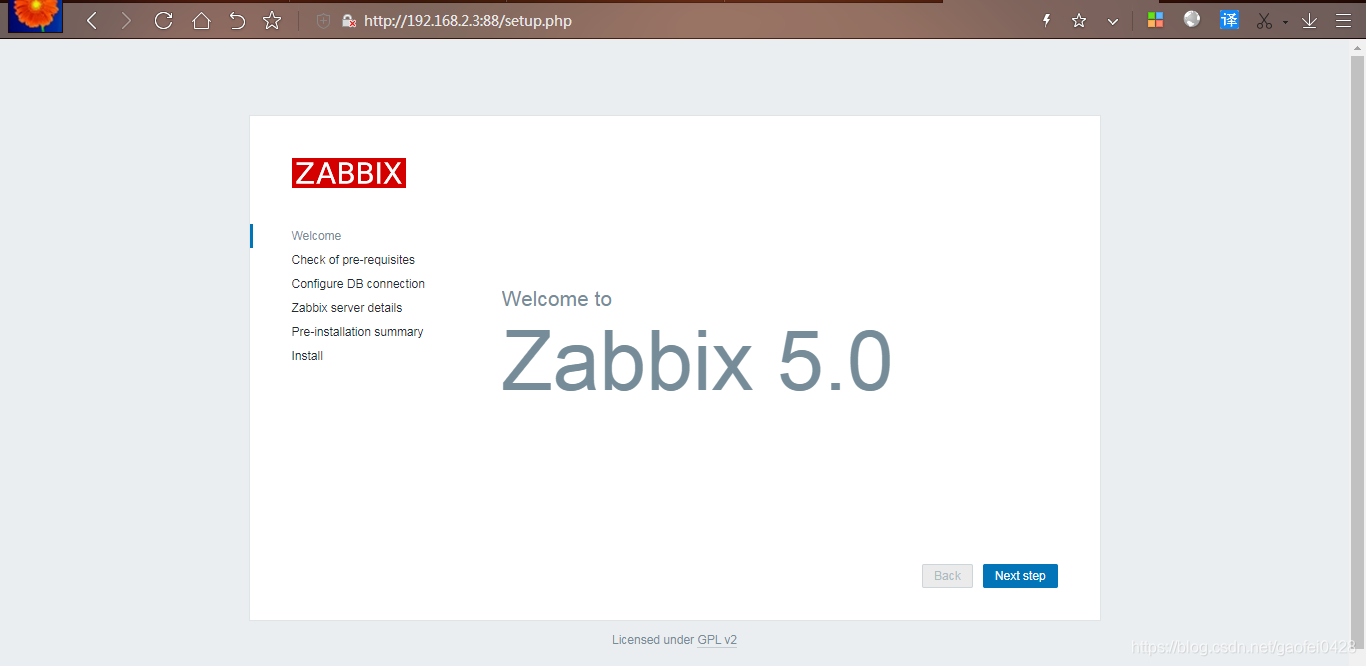Click the shield security icon in address bar
Screen dimensions: 1366x666
coord(323,20)
